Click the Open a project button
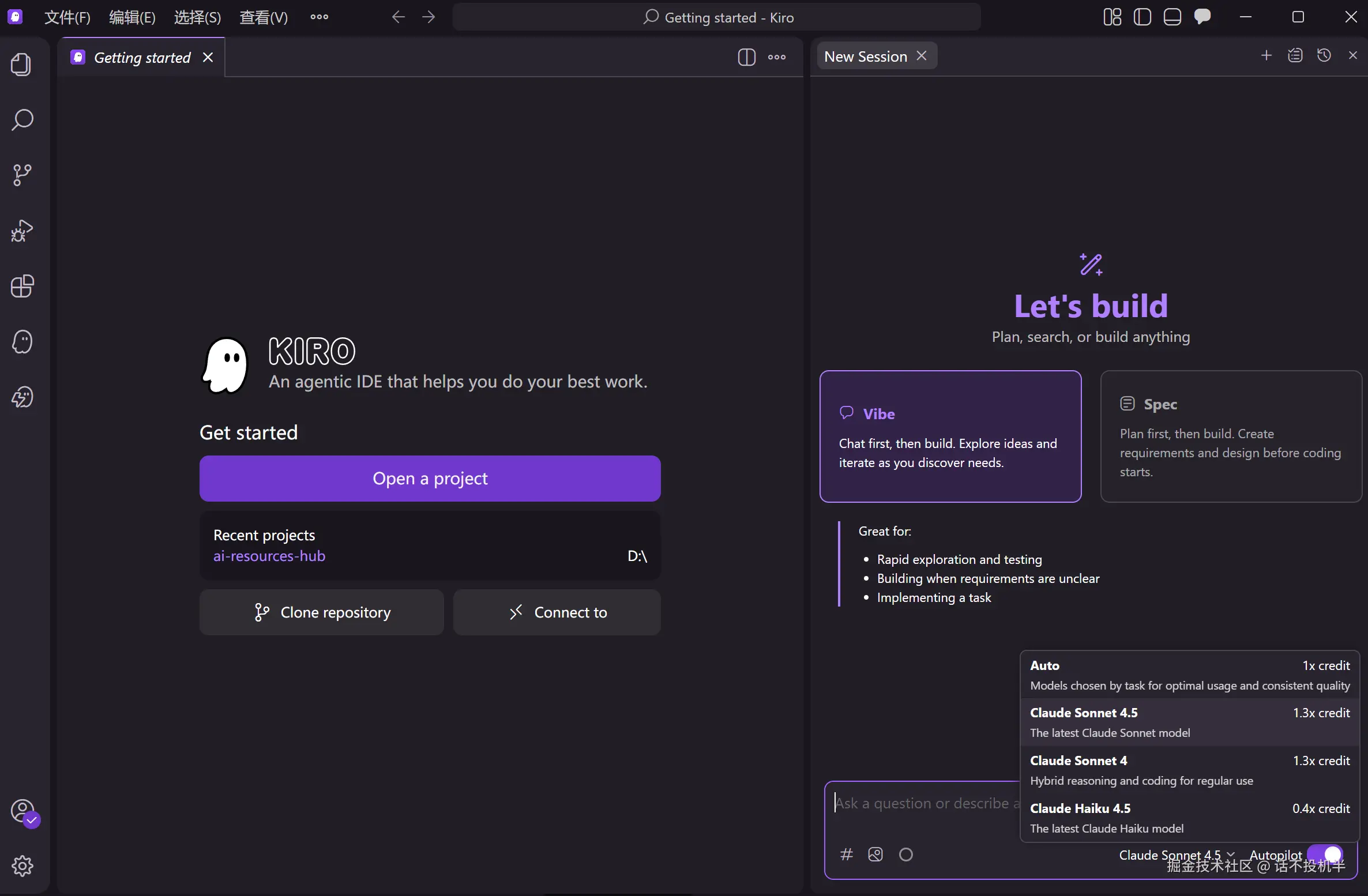This screenshot has height=896, width=1368. click(430, 479)
